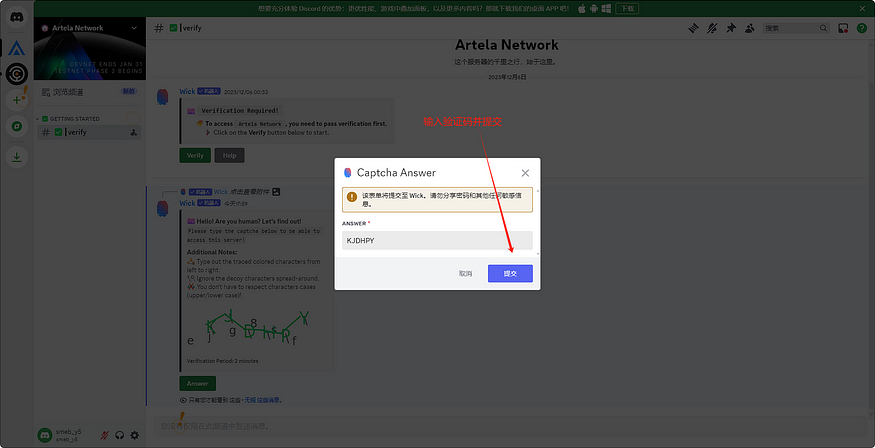Click the create invite icon on verify channel
Screen dimensions: 875x448
pyautogui.click(x=133, y=132)
